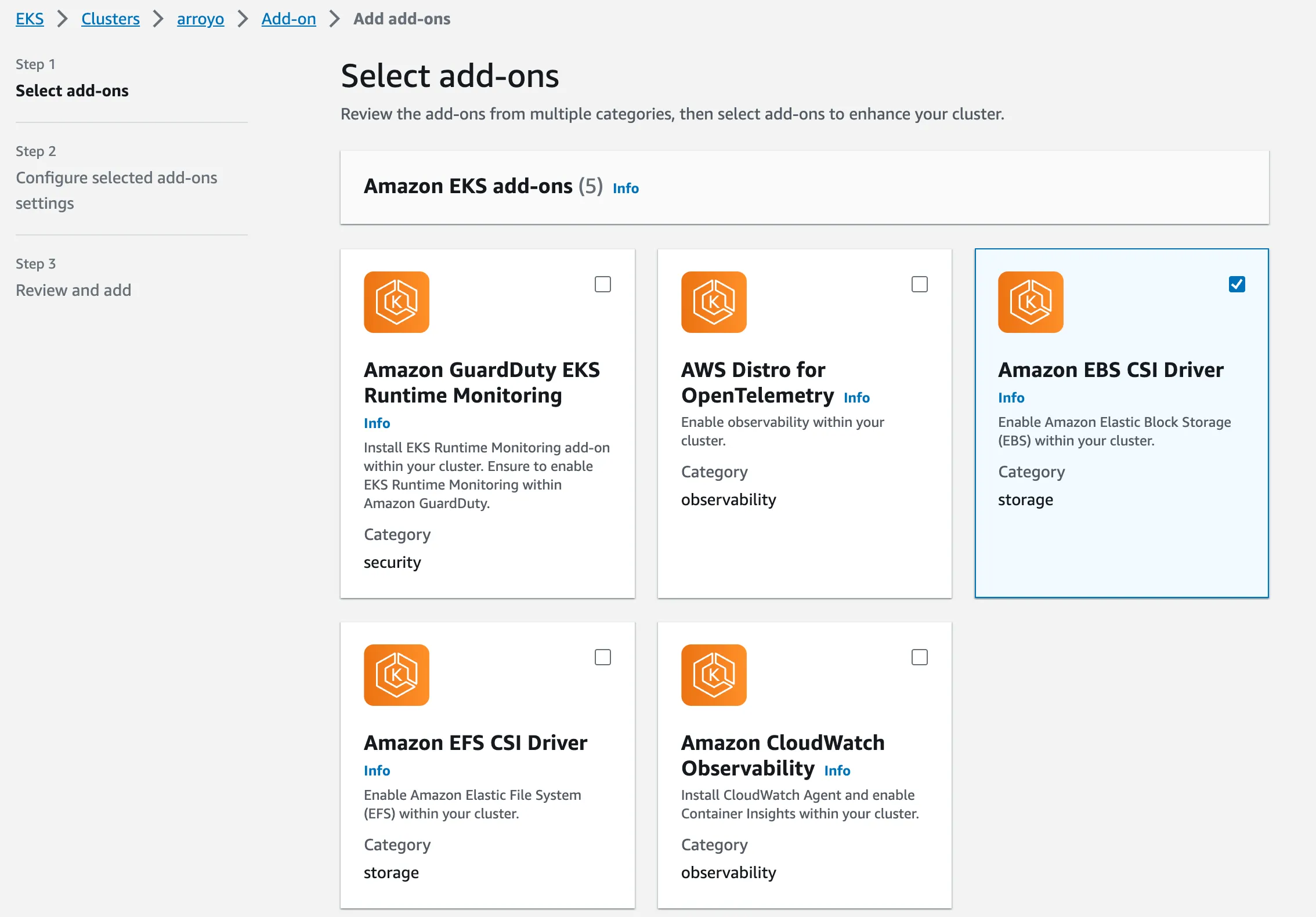This screenshot has width=1316, height=917.
Task: Enable the Amazon CloudWatch Observability add-on
Action: point(920,657)
